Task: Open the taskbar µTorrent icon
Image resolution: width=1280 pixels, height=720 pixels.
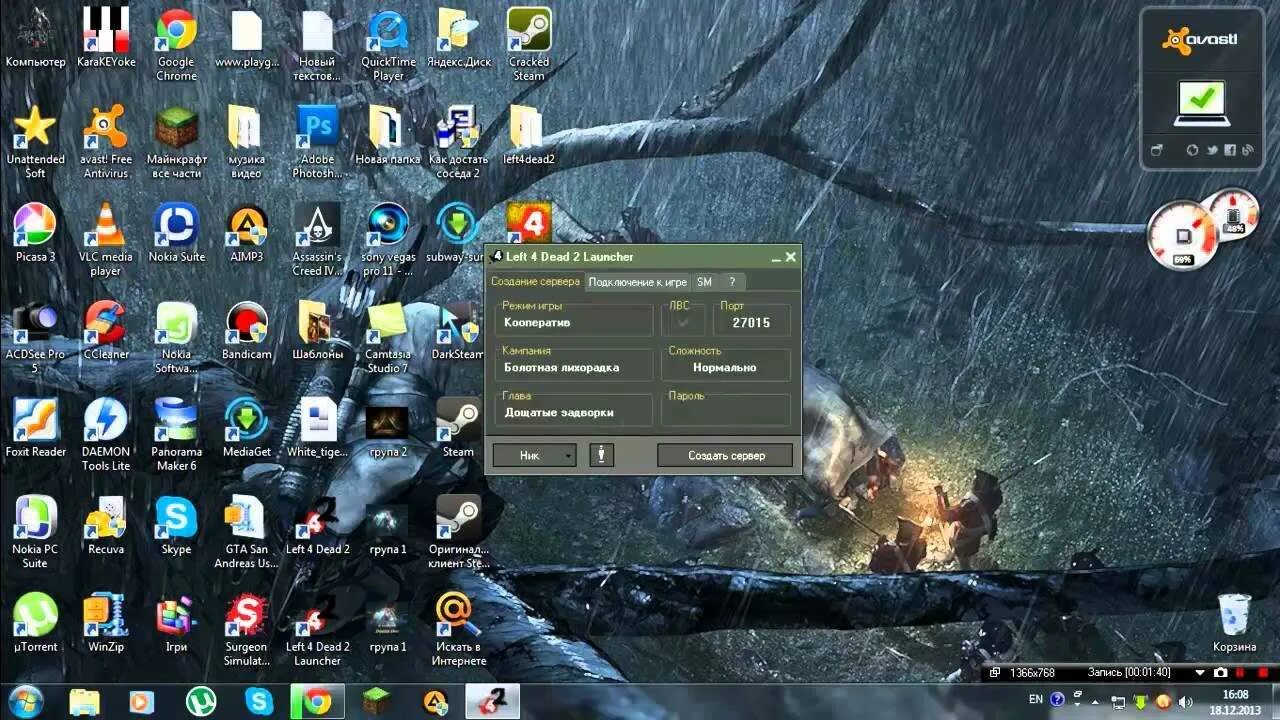Action: click(x=201, y=701)
